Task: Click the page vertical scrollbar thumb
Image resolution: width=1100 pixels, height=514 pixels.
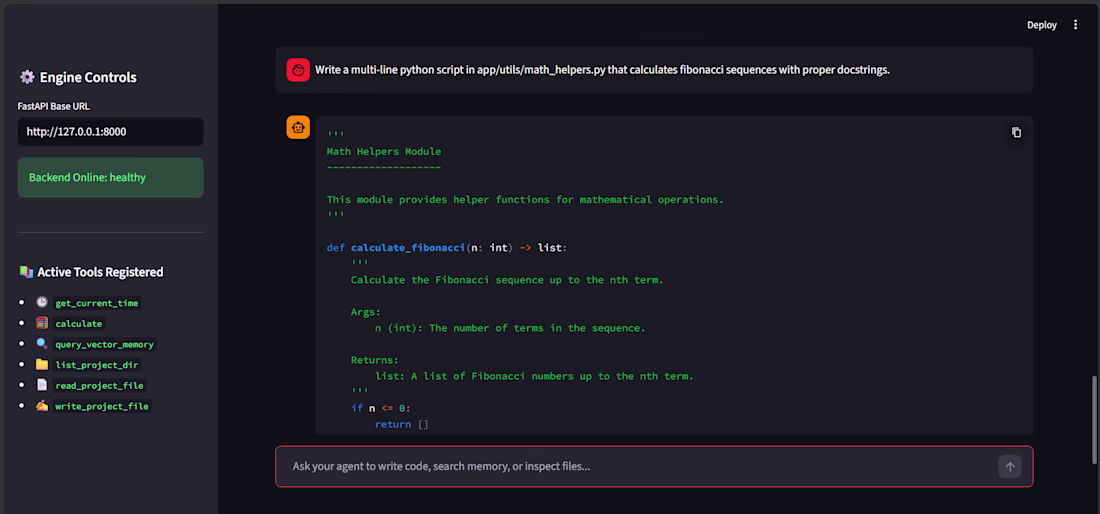Action: point(1094,419)
